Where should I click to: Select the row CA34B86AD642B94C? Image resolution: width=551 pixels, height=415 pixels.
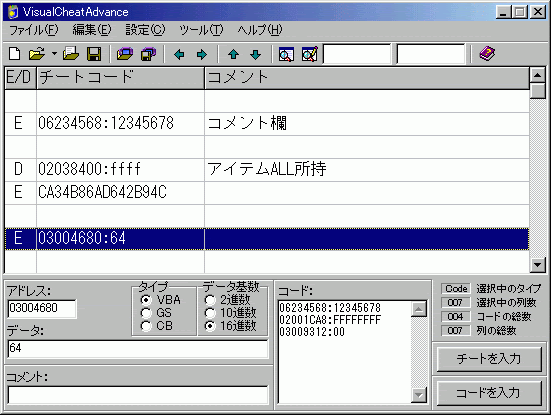pyautogui.click(x=267, y=193)
